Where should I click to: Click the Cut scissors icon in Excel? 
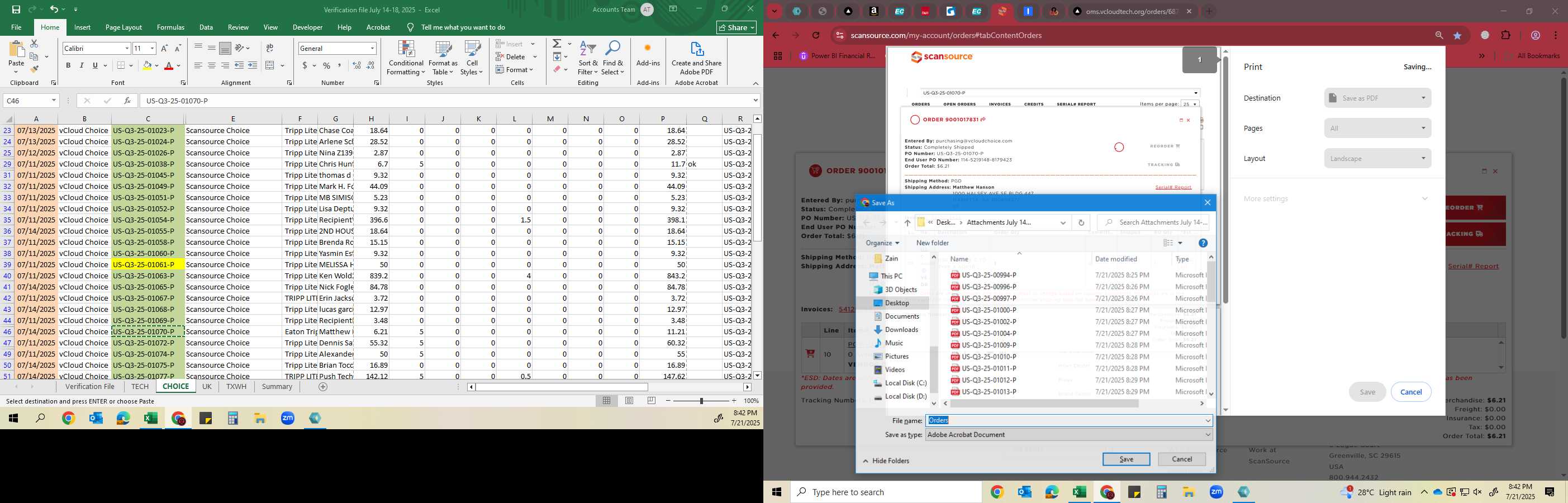[x=34, y=44]
